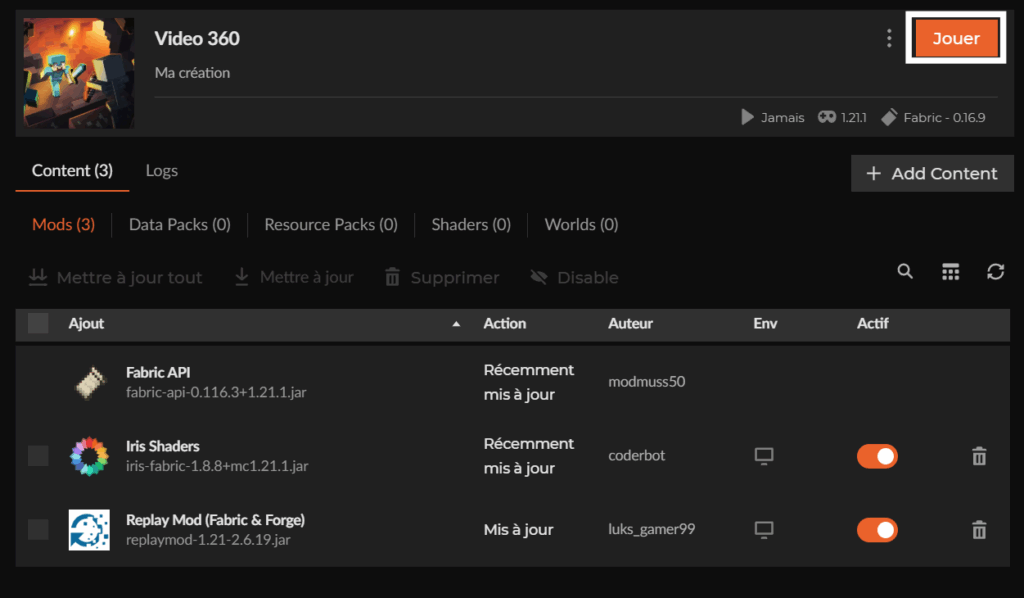This screenshot has width=1024, height=598.
Task: Tick the select-all checkbox in header
Action: tap(38, 323)
